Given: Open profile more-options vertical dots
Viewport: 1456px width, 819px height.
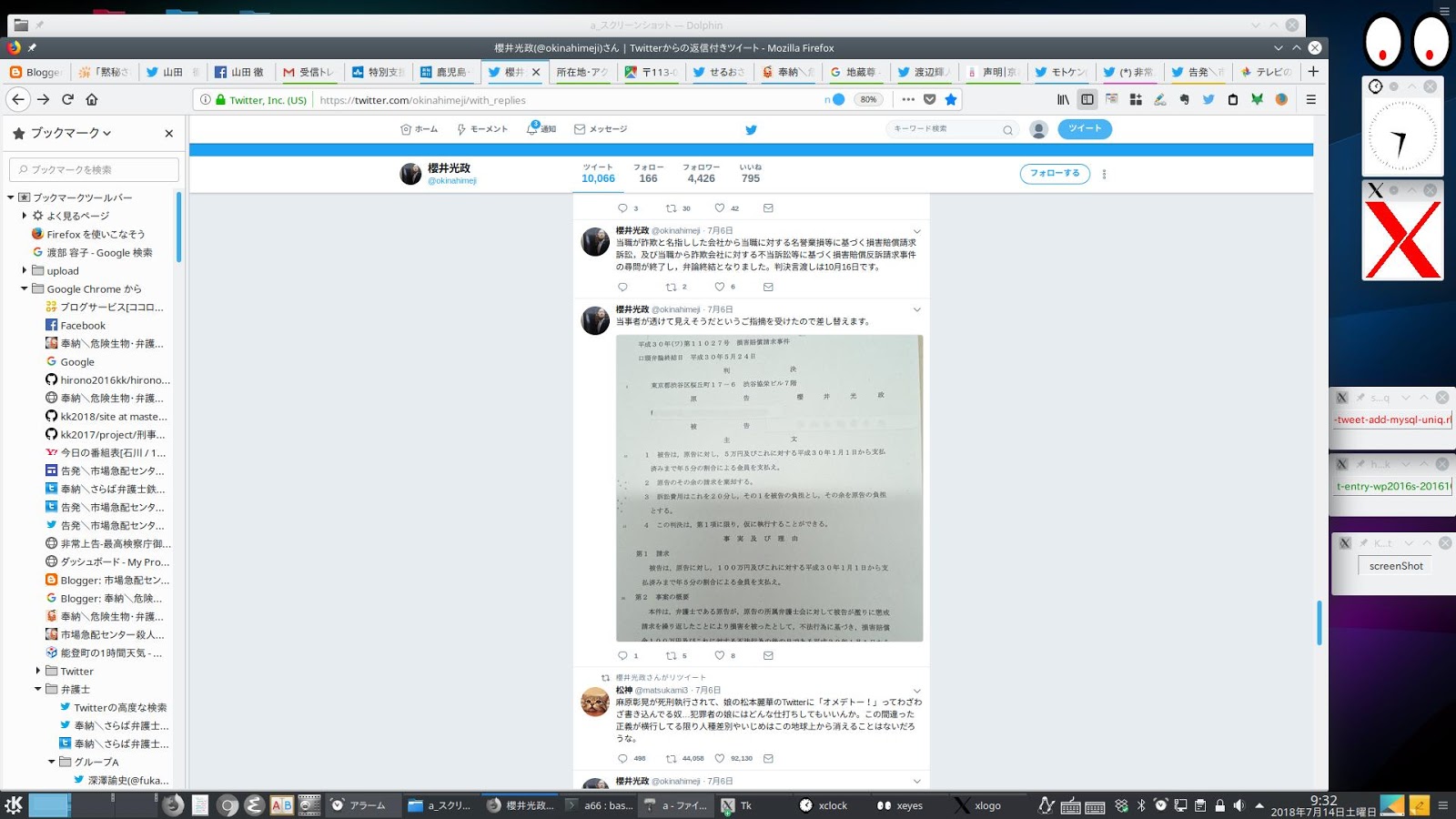Looking at the screenshot, I should (x=1104, y=174).
